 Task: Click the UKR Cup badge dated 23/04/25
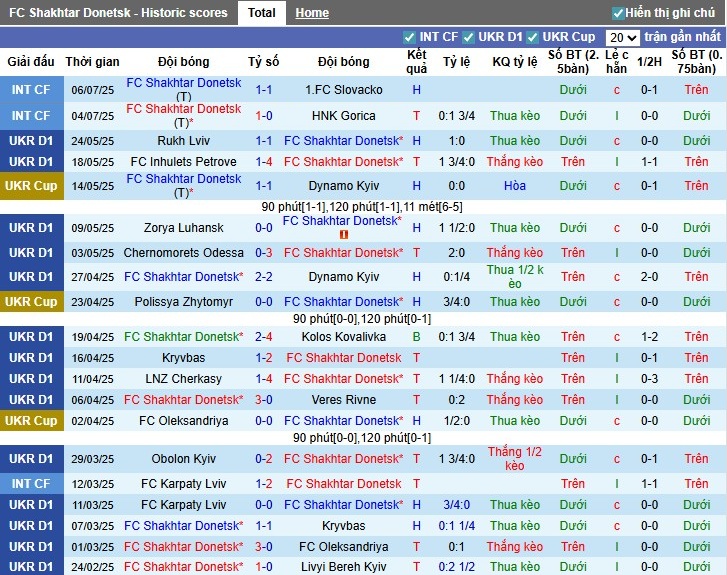click(x=30, y=301)
